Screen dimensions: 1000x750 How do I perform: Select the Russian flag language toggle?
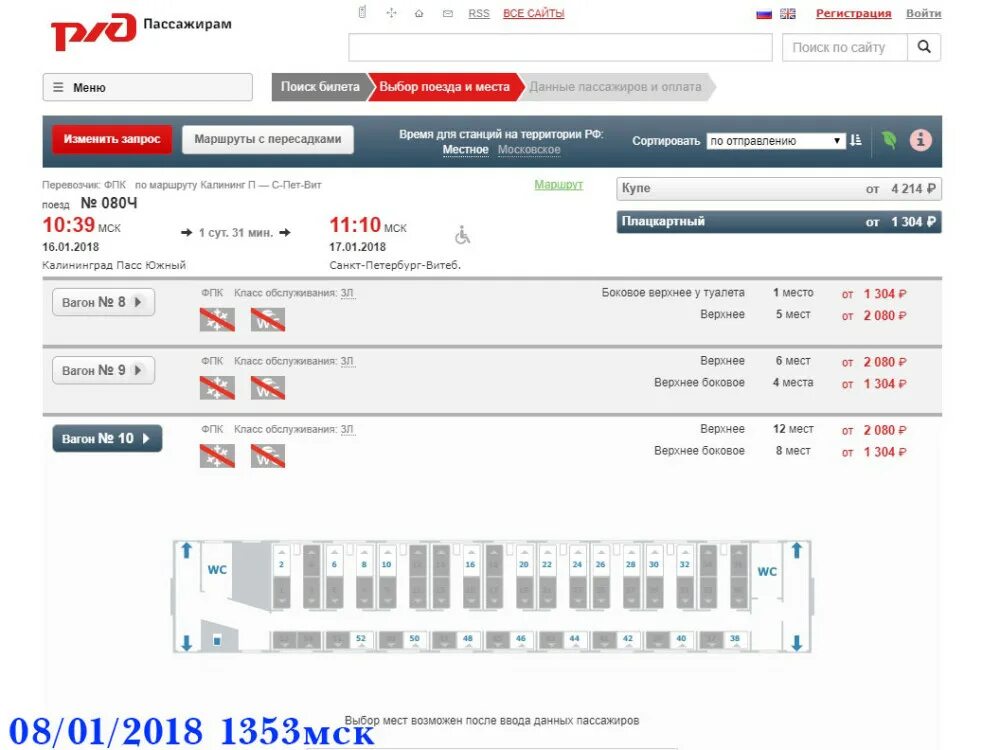pos(765,12)
